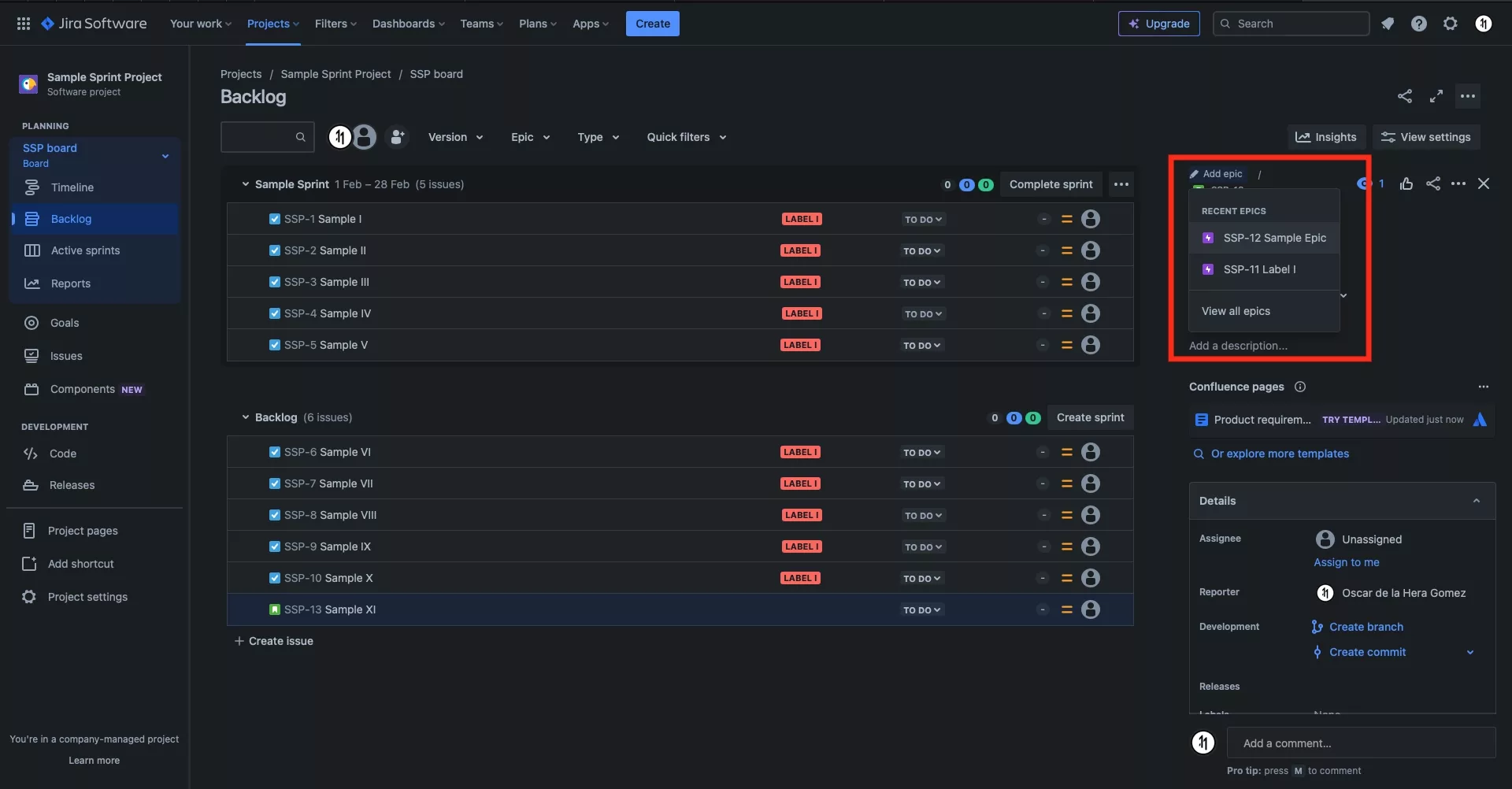The image size is (1512, 789).
Task: Click issue type checkbox icon for SSP-5
Action: coord(275,345)
